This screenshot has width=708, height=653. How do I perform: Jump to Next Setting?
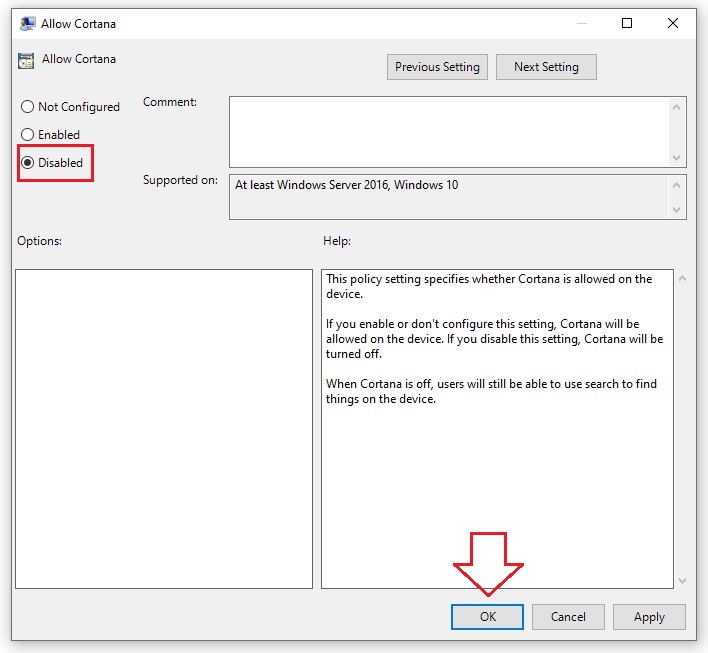[x=546, y=67]
